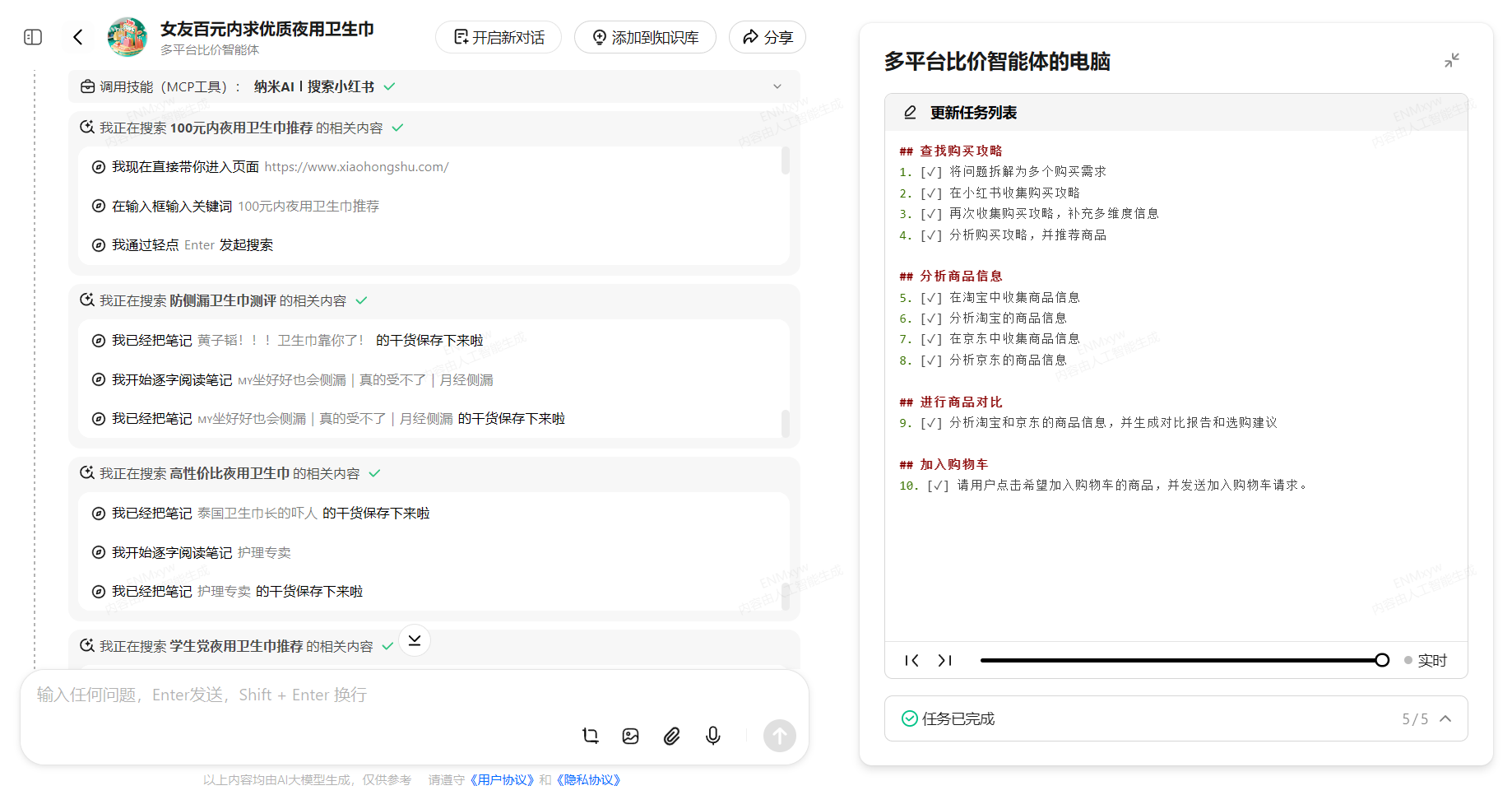Viewport: 1512px width, 795px height.
Task: Click the compass icon beside 我现在直接带你进入页面
Action: 99,167
